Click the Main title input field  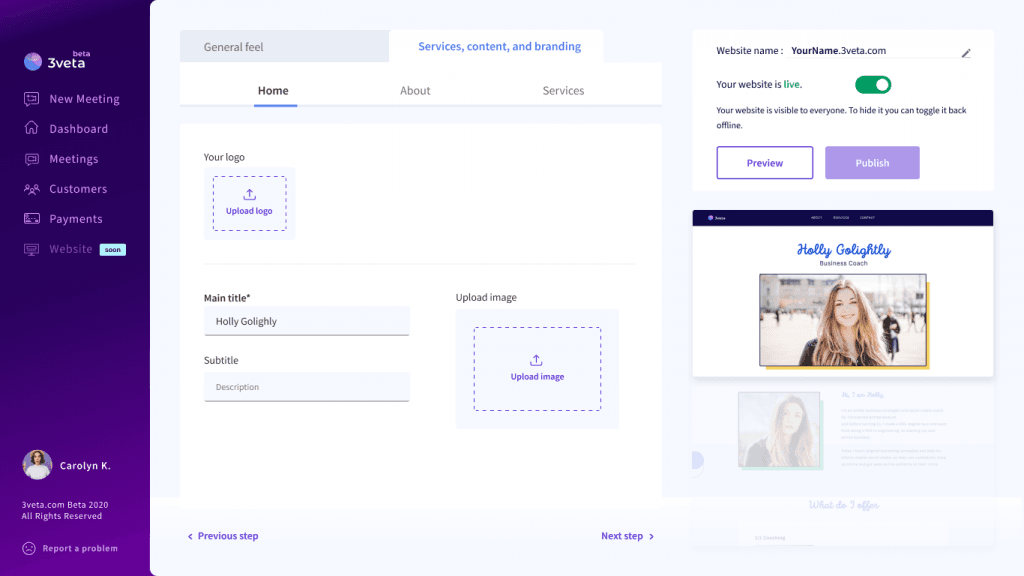[x=306, y=321]
